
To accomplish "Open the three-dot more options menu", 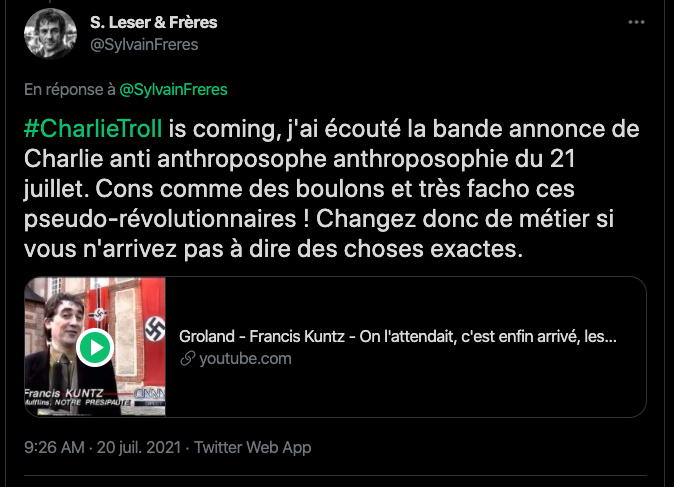I will [x=637, y=22].
